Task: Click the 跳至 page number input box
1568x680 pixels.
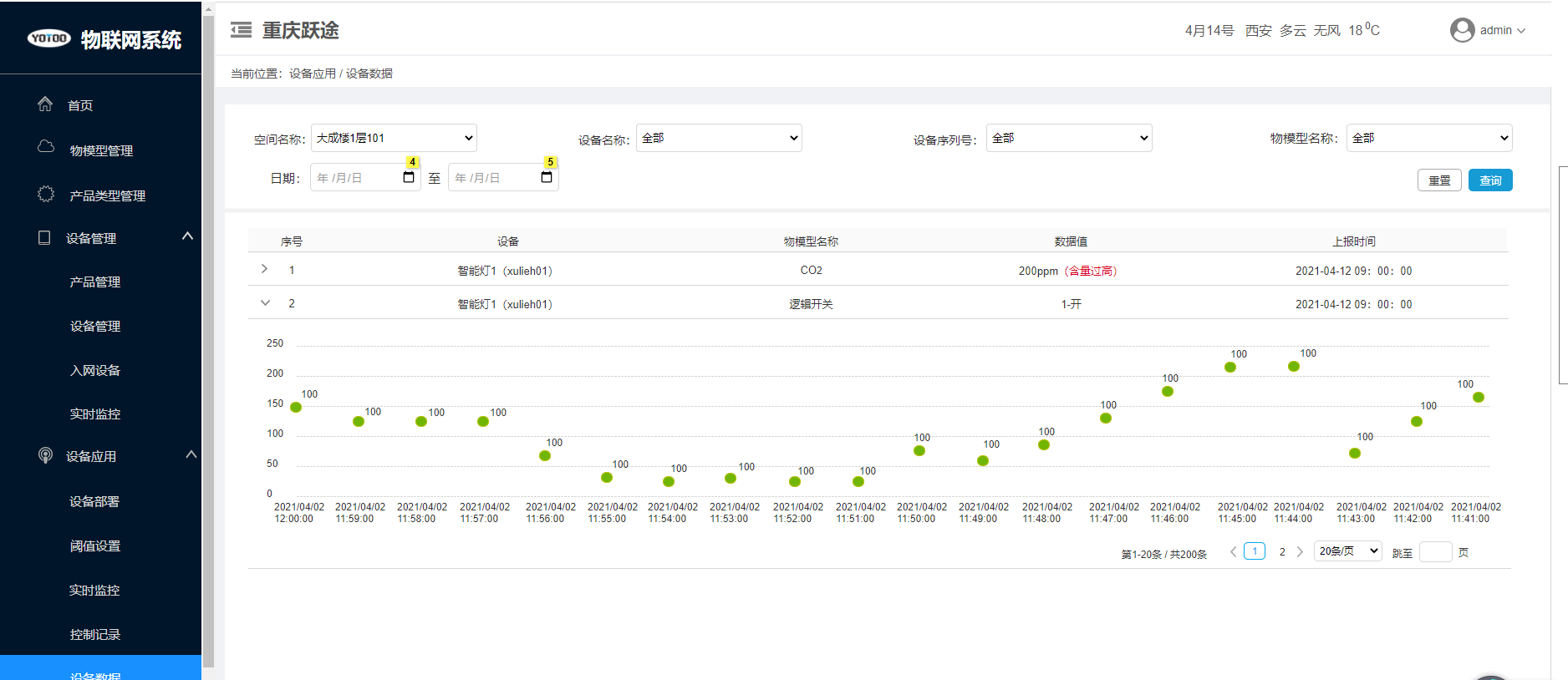Action: (x=1436, y=552)
